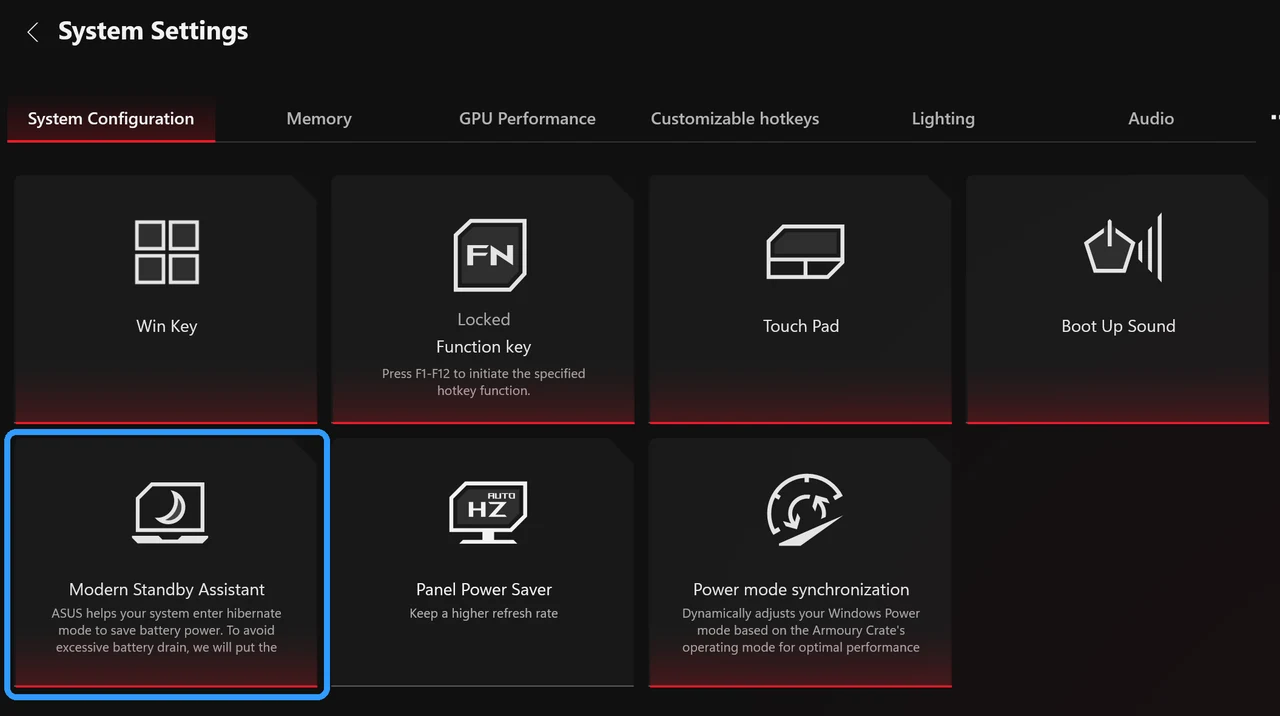The width and height of the screenshot is (1280, 716).
Task: Open the Audio tab
Action: click(1151, 118)
